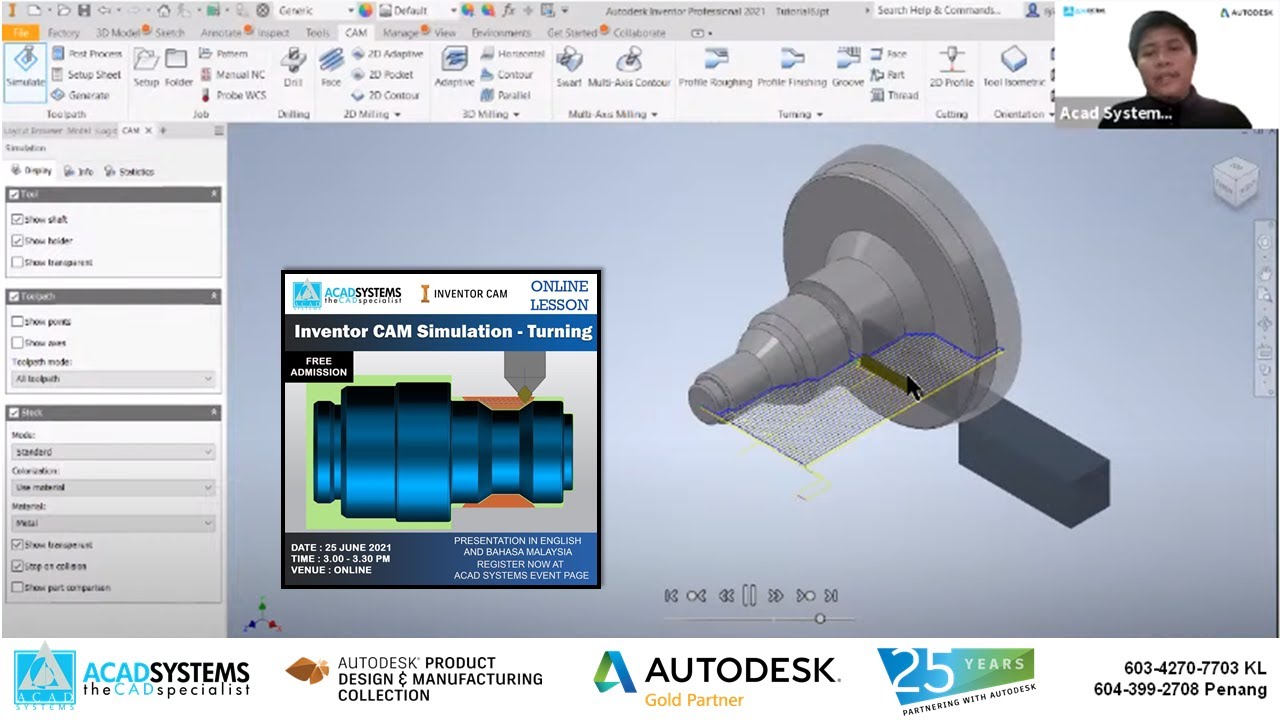Image resolution: width=1280 pixels, height=720 pixels.
Task: Choose the 2D Pocket strategy
Action: tap(383, 75)
